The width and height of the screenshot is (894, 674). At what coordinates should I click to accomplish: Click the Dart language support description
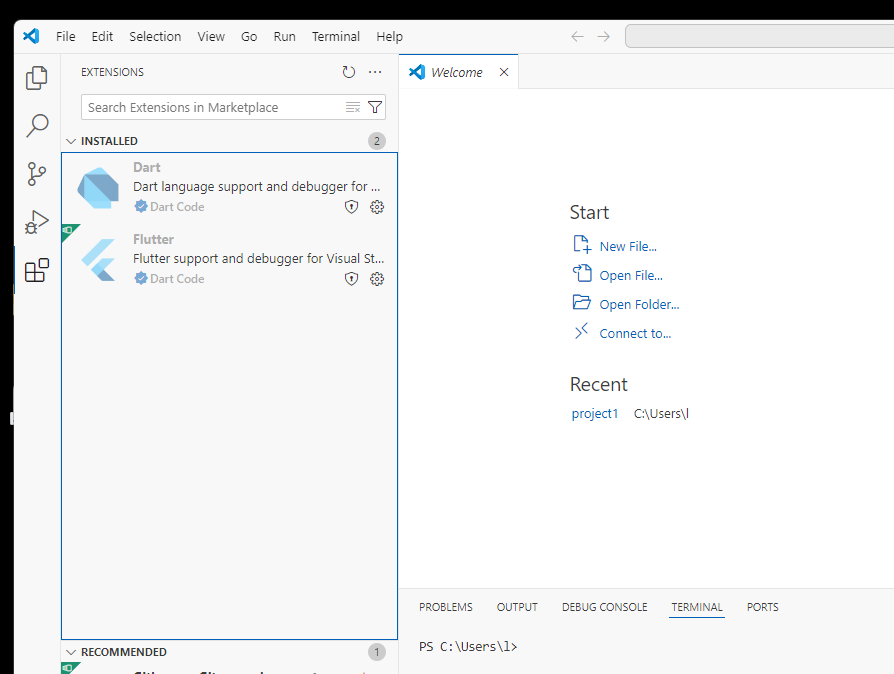(257, 186)
